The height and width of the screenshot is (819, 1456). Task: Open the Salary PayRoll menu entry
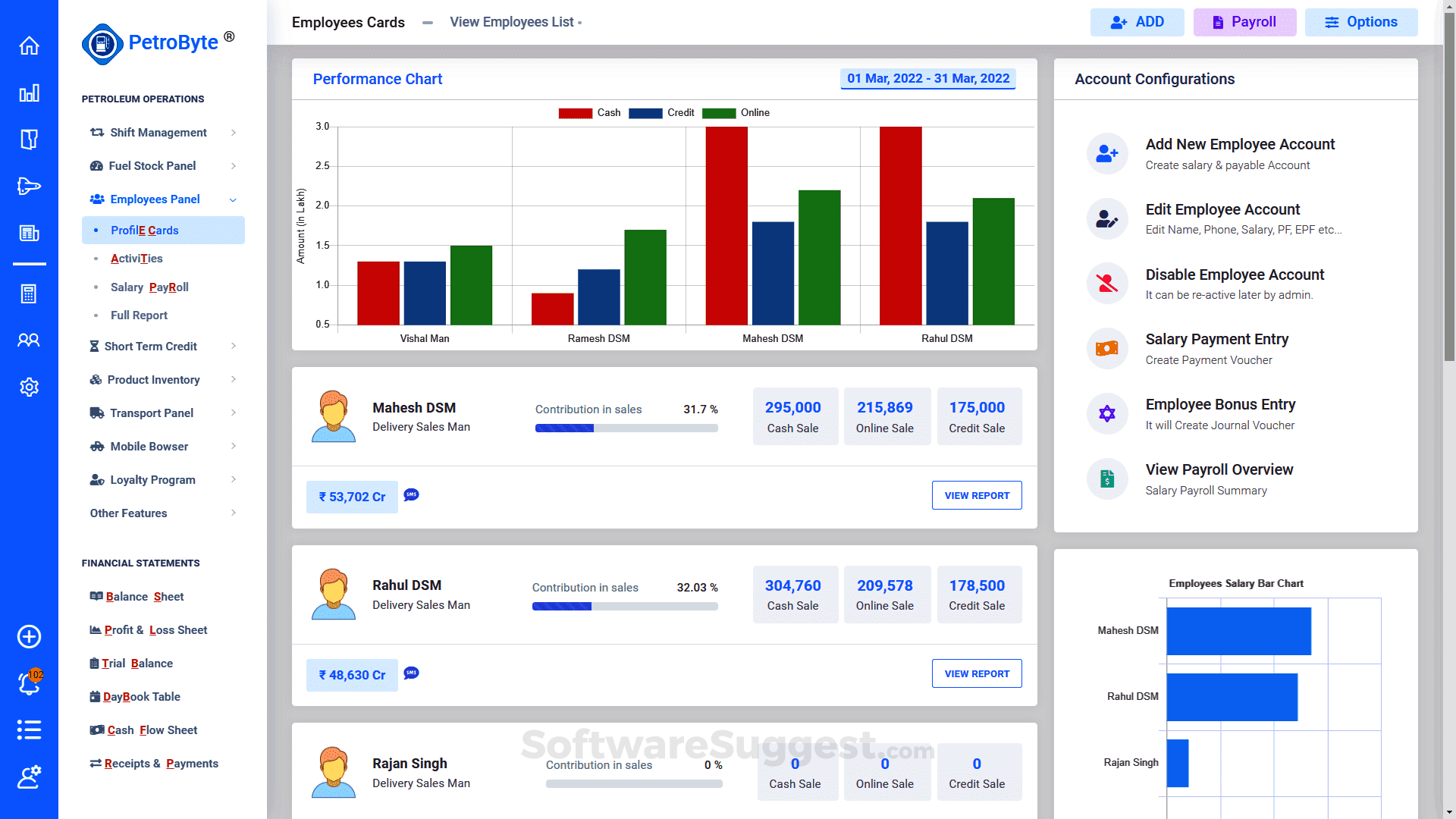click(149, 287)
